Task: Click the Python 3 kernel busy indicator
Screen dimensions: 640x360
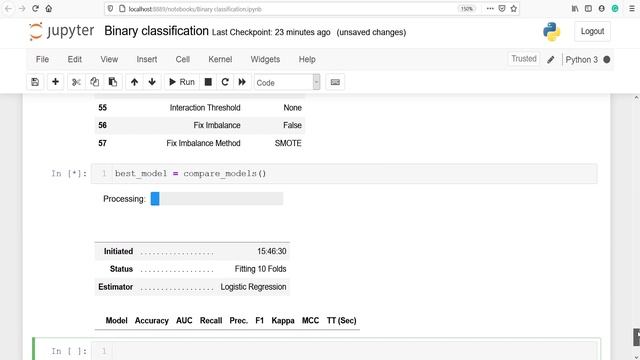Action: click(607, 60)
